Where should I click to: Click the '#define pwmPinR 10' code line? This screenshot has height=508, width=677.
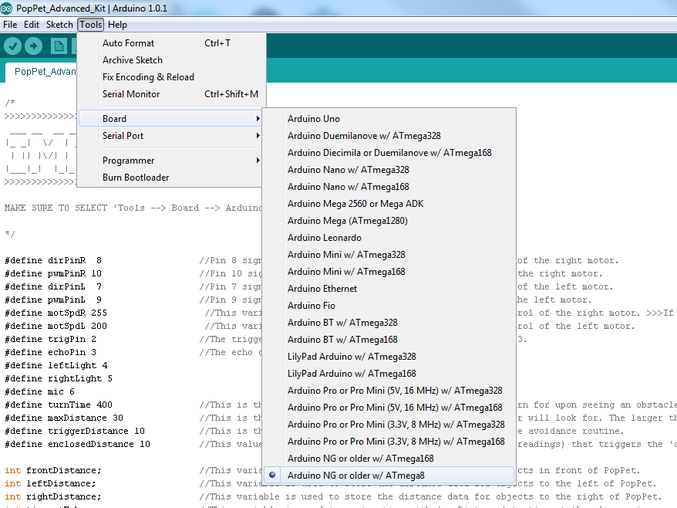[x=53, y=274]
